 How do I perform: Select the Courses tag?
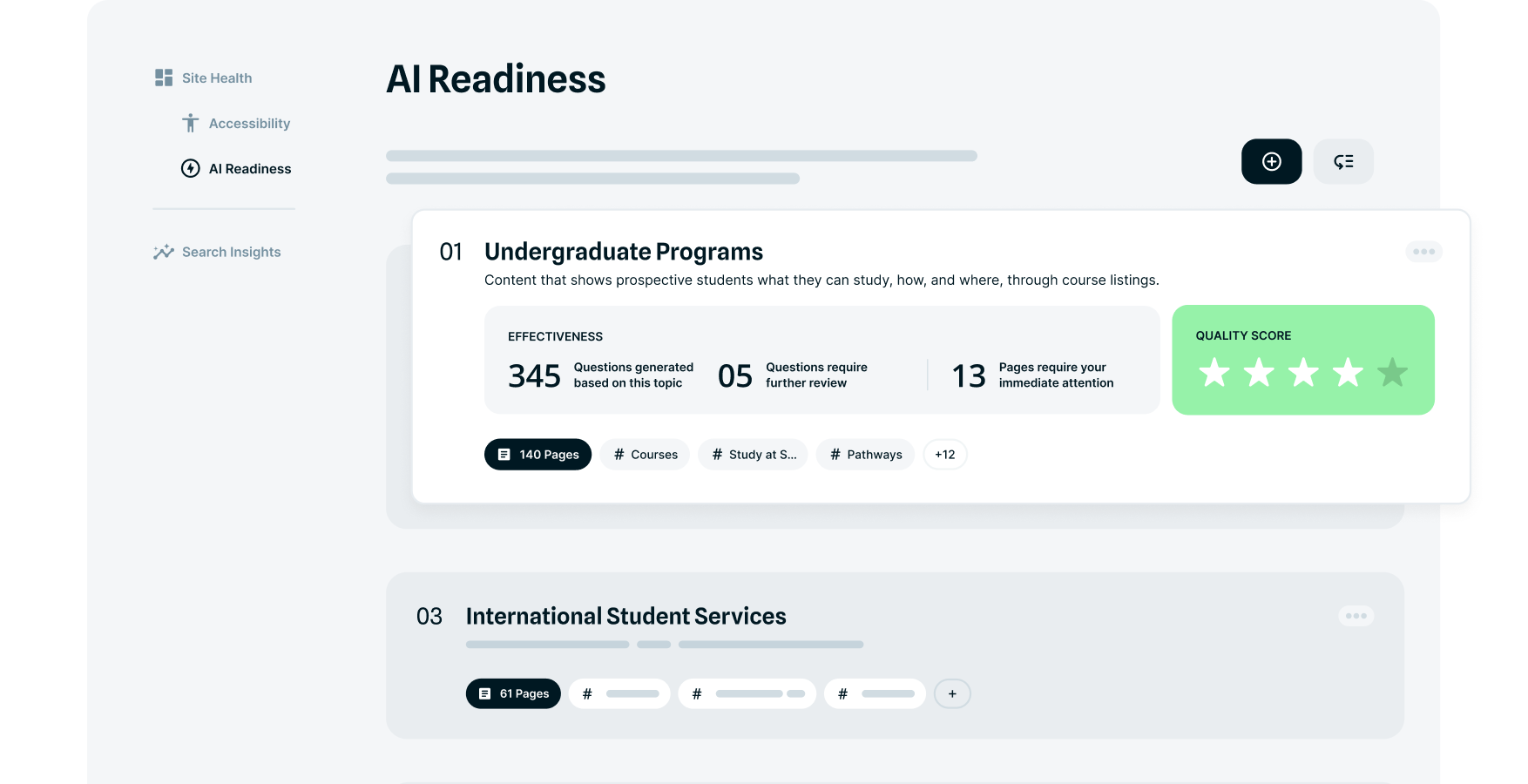point(645,454)
